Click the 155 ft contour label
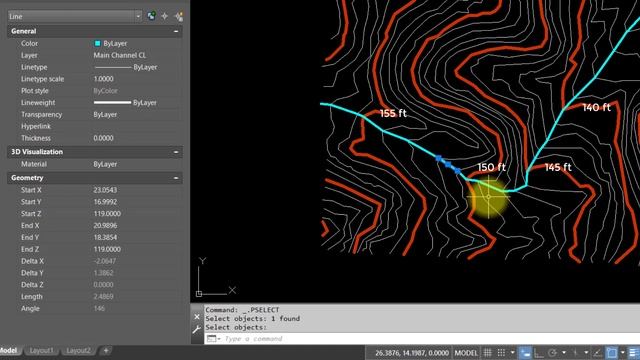This screenshot has width=640, height=360. click(x=393, y=113)
